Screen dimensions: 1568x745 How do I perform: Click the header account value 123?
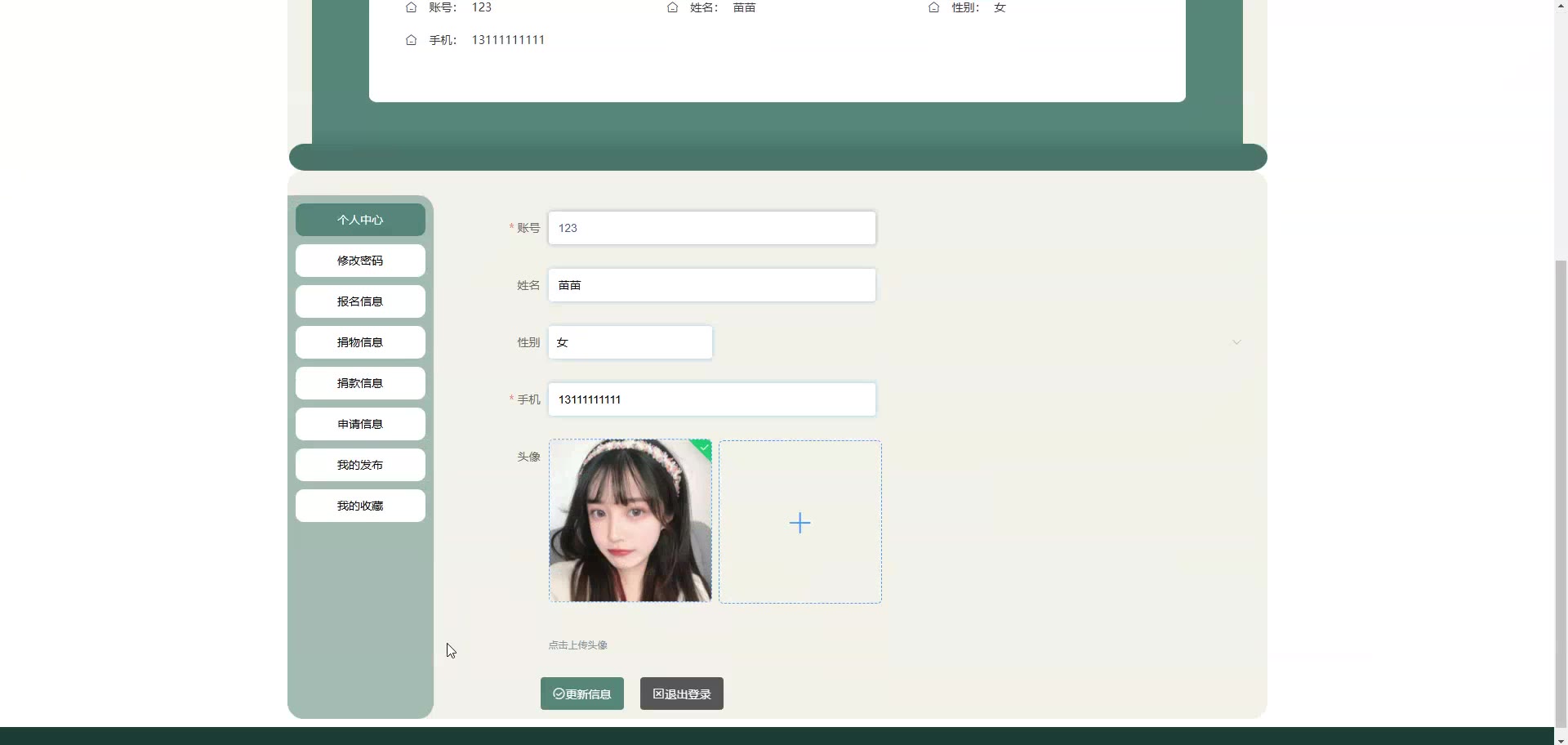[482, 7]
